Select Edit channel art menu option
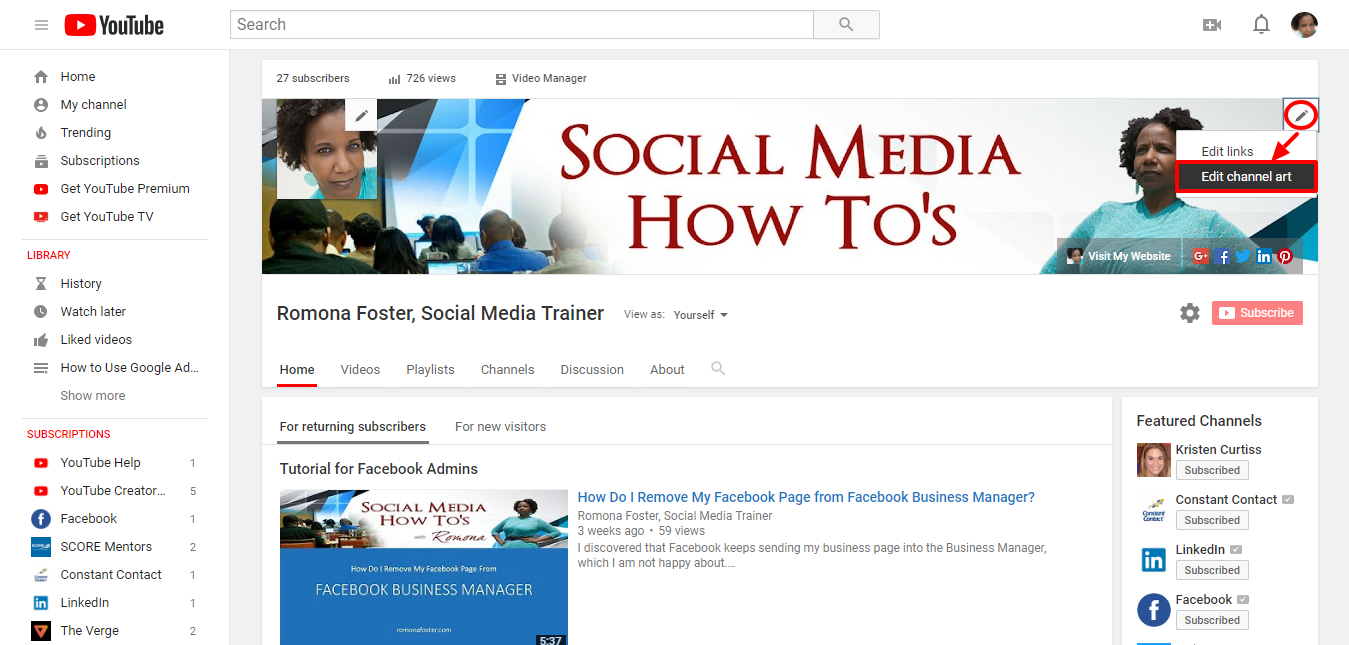 pyautogui.click(x=1246, y=177)
